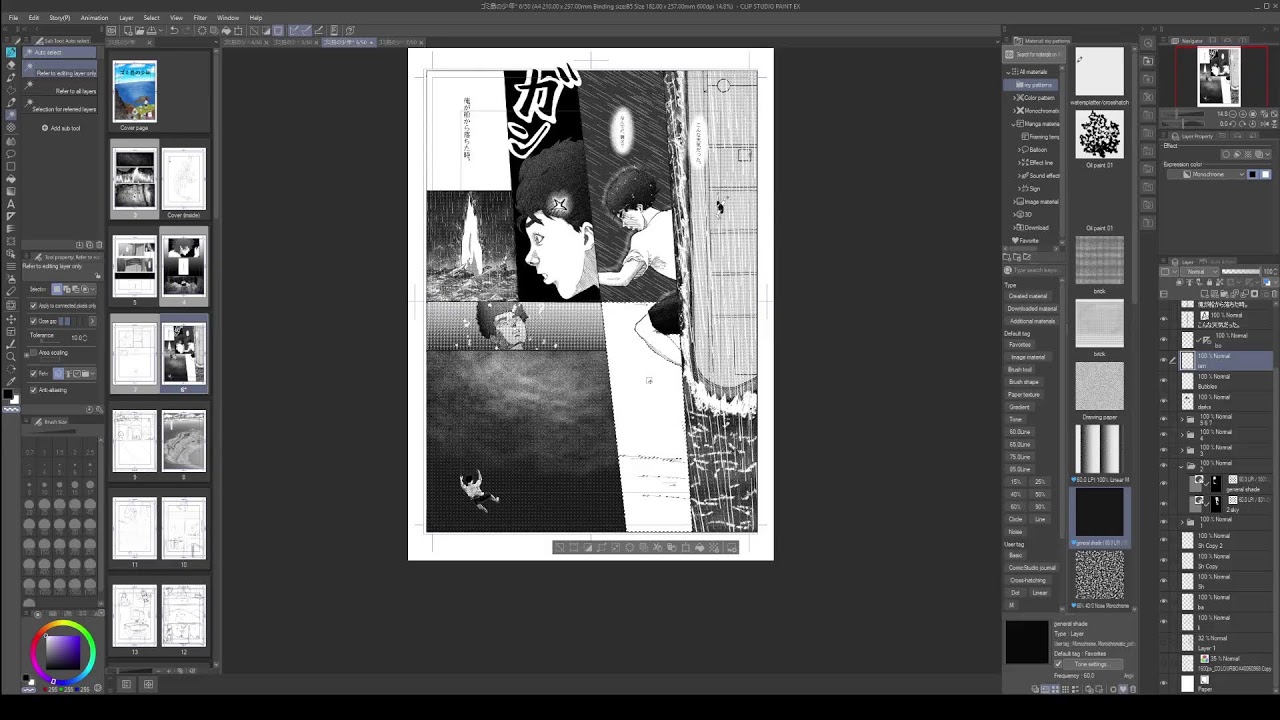Expand the Close gap options arrow
Screen dimensions: 1280x720
[x=92, y=321]
